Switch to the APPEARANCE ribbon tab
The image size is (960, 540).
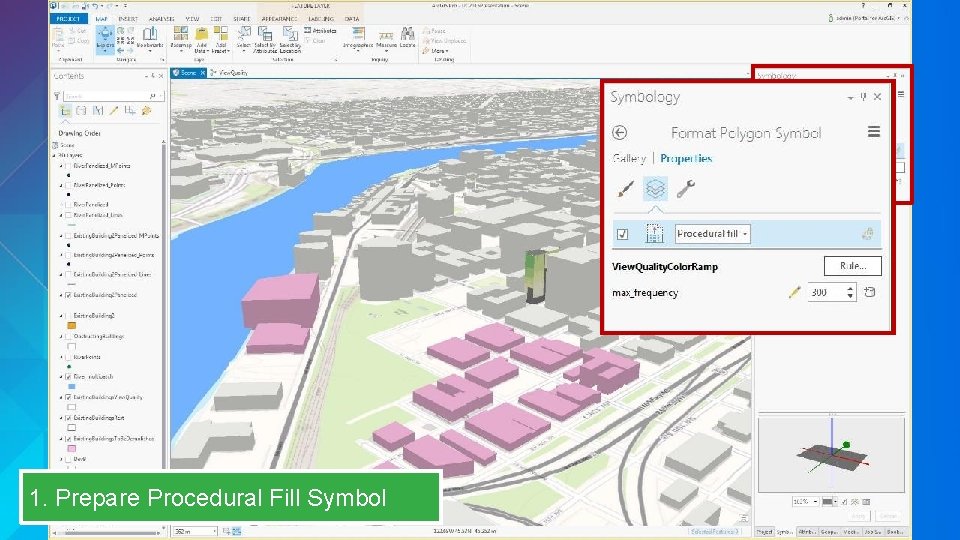(279, 19)
